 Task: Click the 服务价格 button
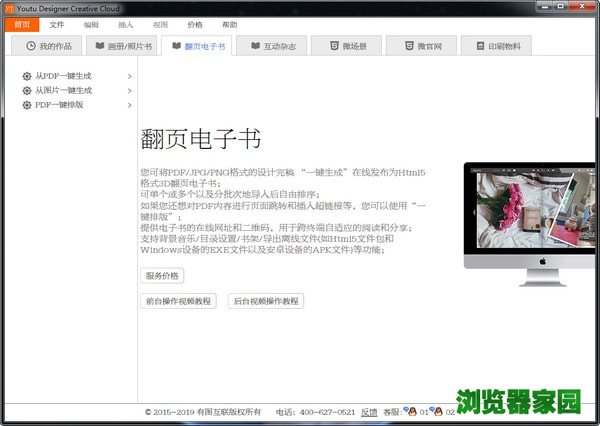pos(162,276)
